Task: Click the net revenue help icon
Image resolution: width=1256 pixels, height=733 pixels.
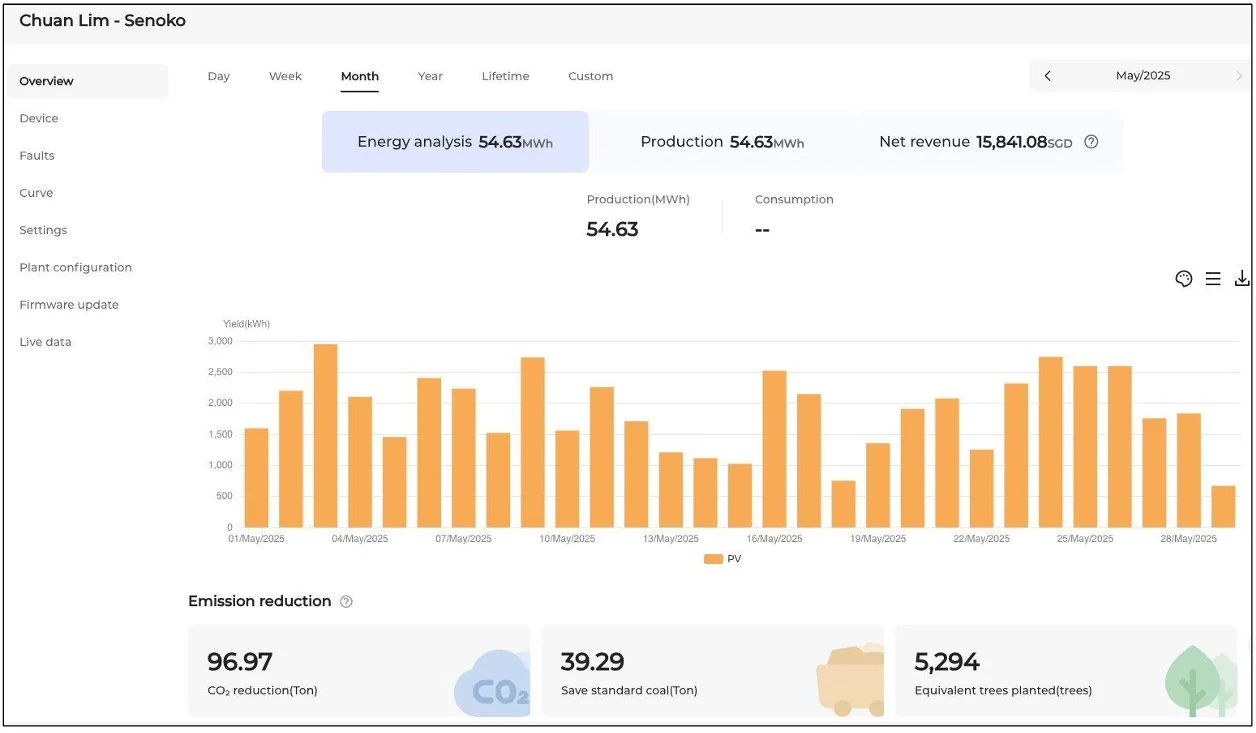Action: pos(1091,142)
